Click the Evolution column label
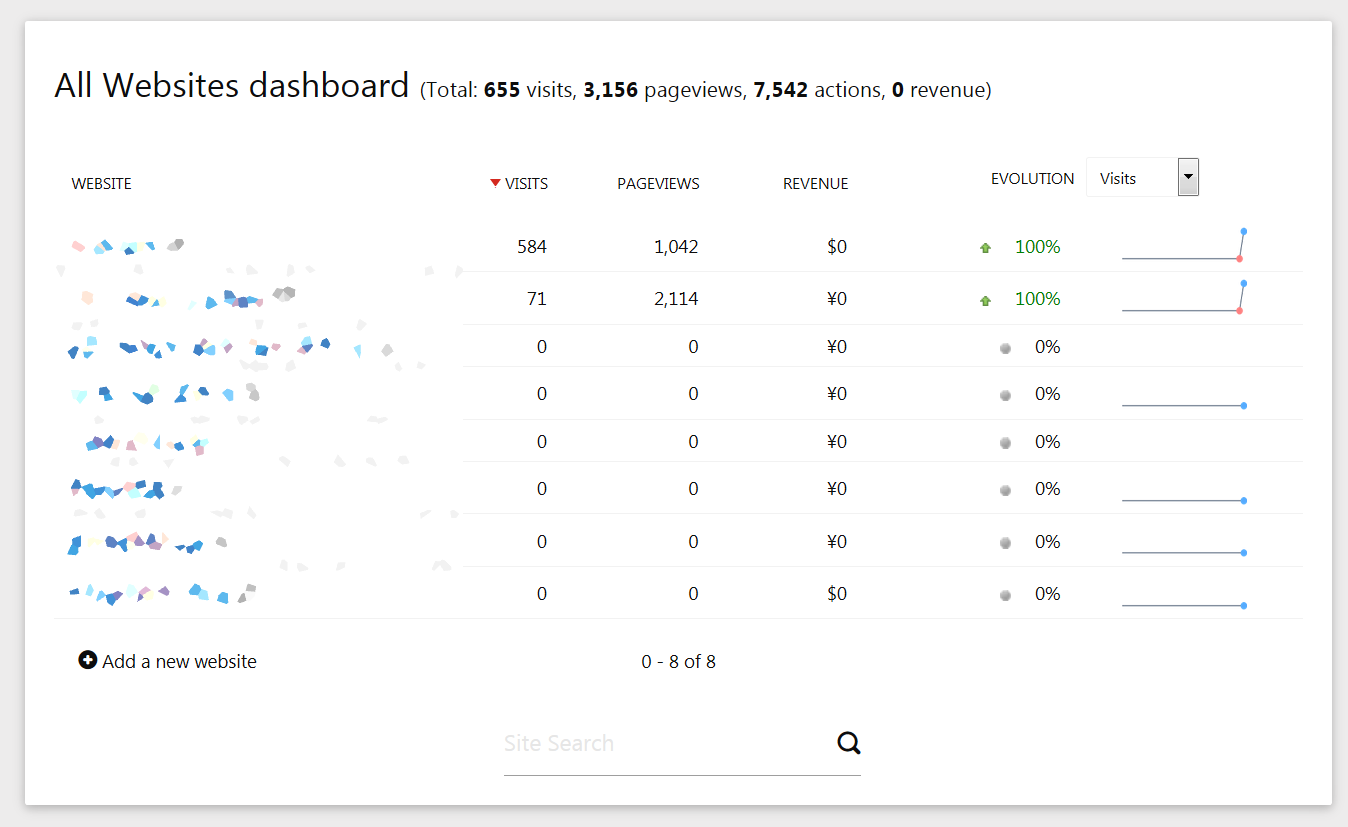 1032,179
